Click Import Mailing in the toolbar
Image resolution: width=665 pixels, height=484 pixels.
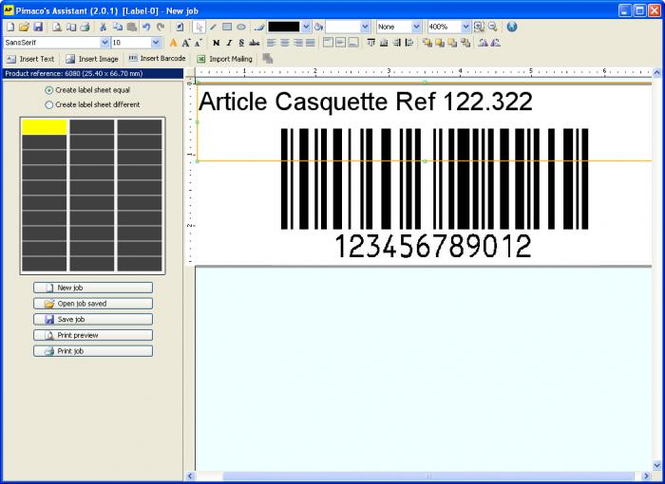point(224,59)
